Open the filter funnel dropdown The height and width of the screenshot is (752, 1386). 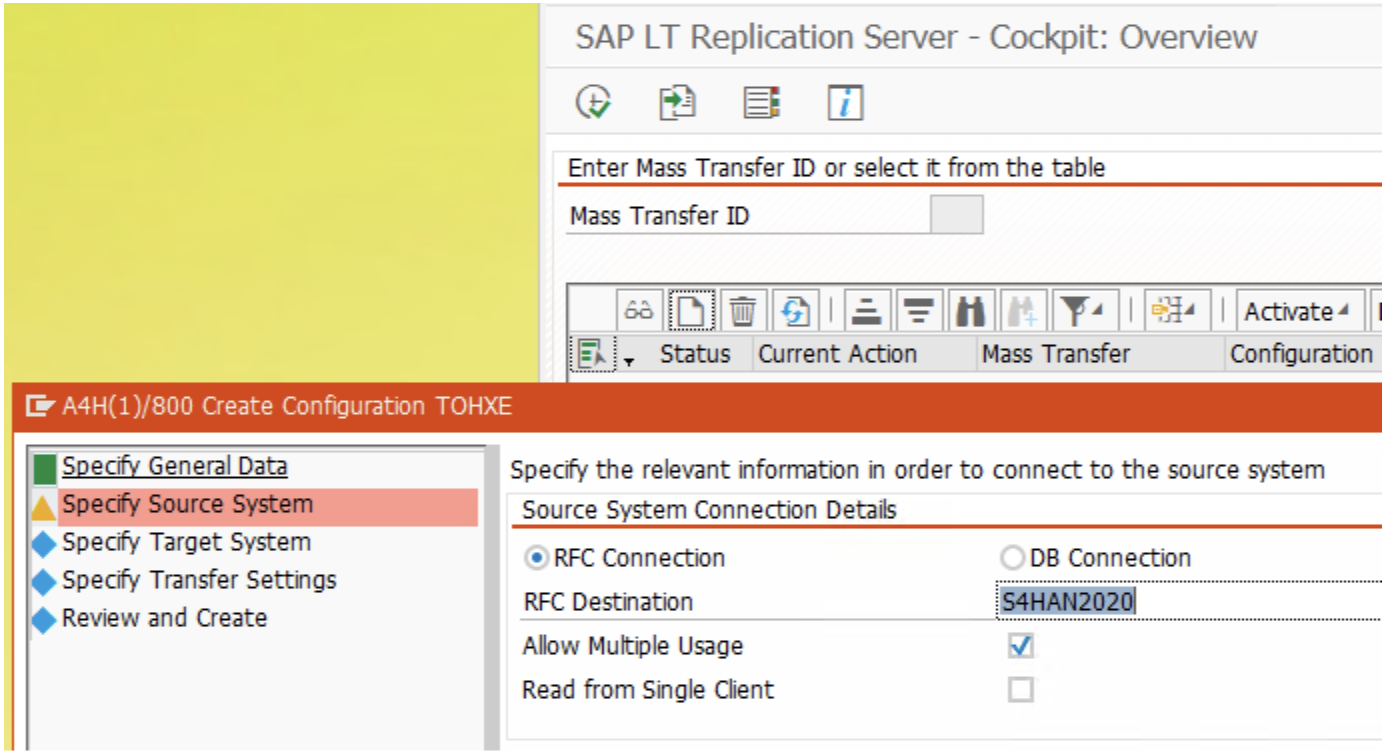[x=1084, y=311]
